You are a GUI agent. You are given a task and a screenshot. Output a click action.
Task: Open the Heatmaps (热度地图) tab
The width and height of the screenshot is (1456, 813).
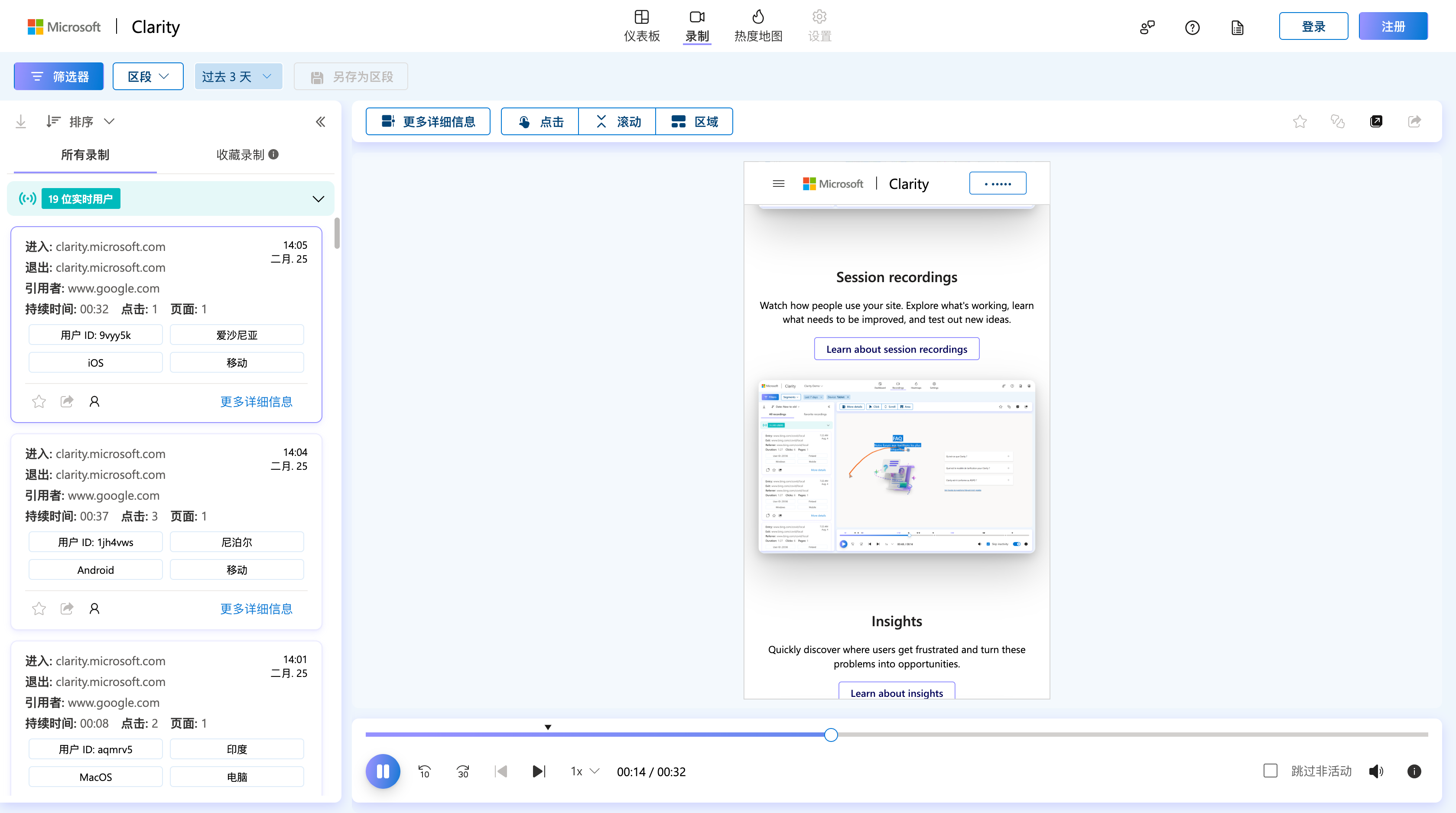(x=758, y=26)
